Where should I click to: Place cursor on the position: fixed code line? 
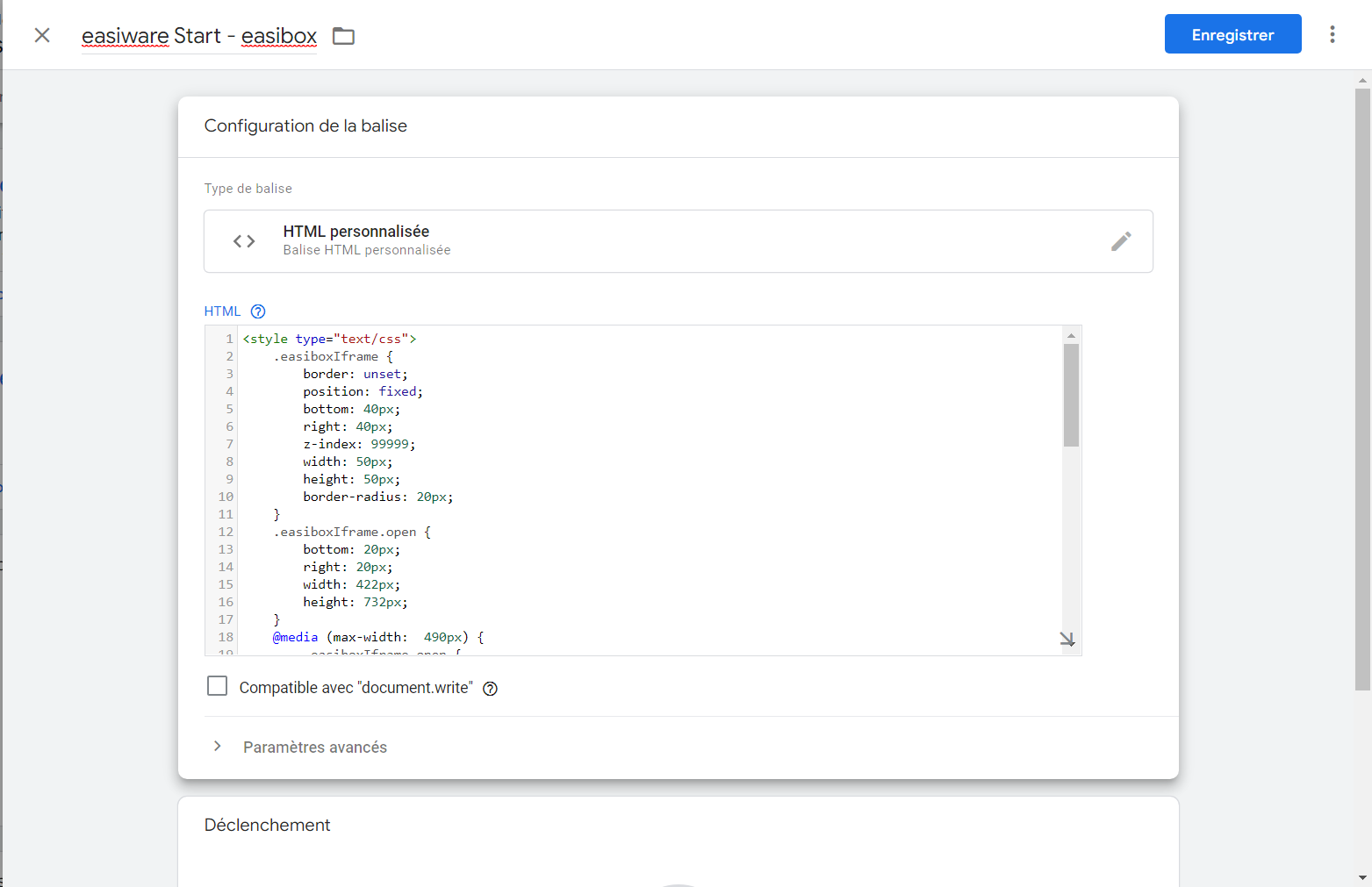pos(363,391)
